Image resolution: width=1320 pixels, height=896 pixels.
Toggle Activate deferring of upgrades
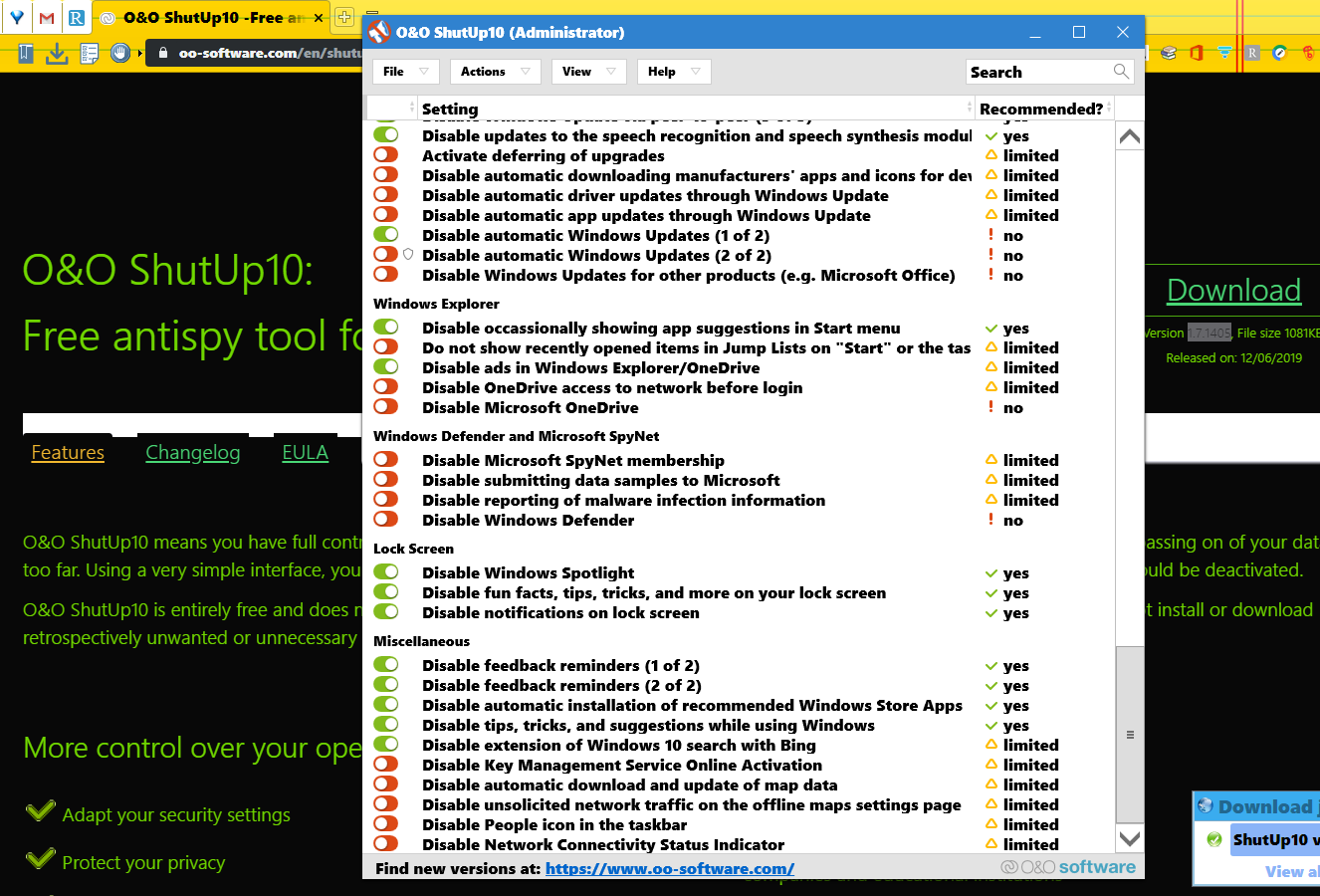pyautogui.click(x=385, y=154)
